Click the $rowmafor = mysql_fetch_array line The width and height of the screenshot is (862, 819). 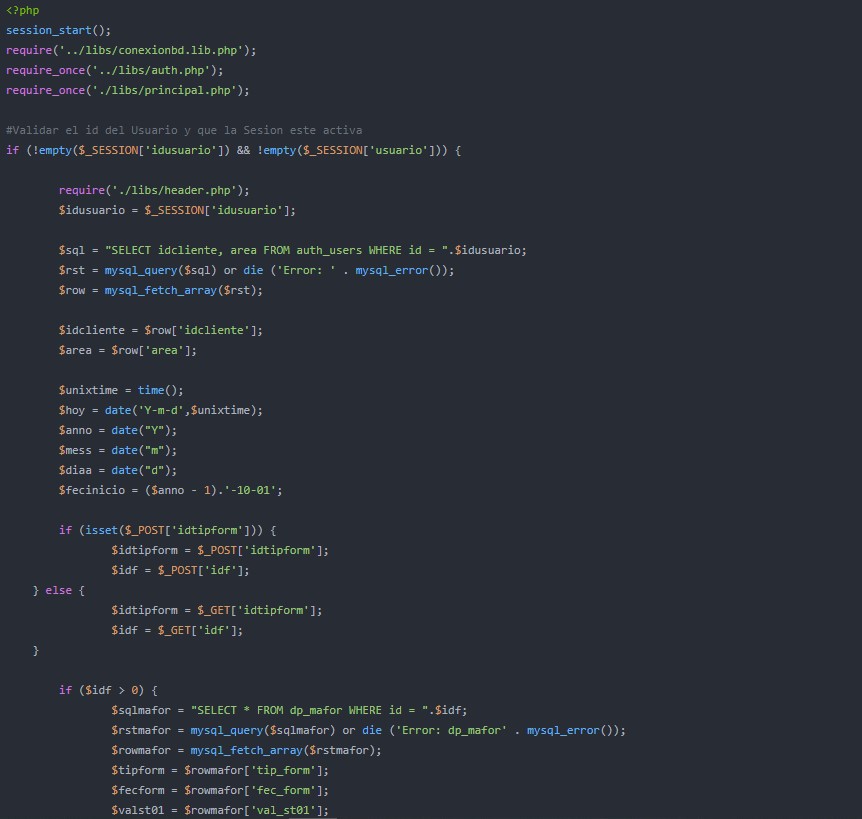(x=246, y=750)
